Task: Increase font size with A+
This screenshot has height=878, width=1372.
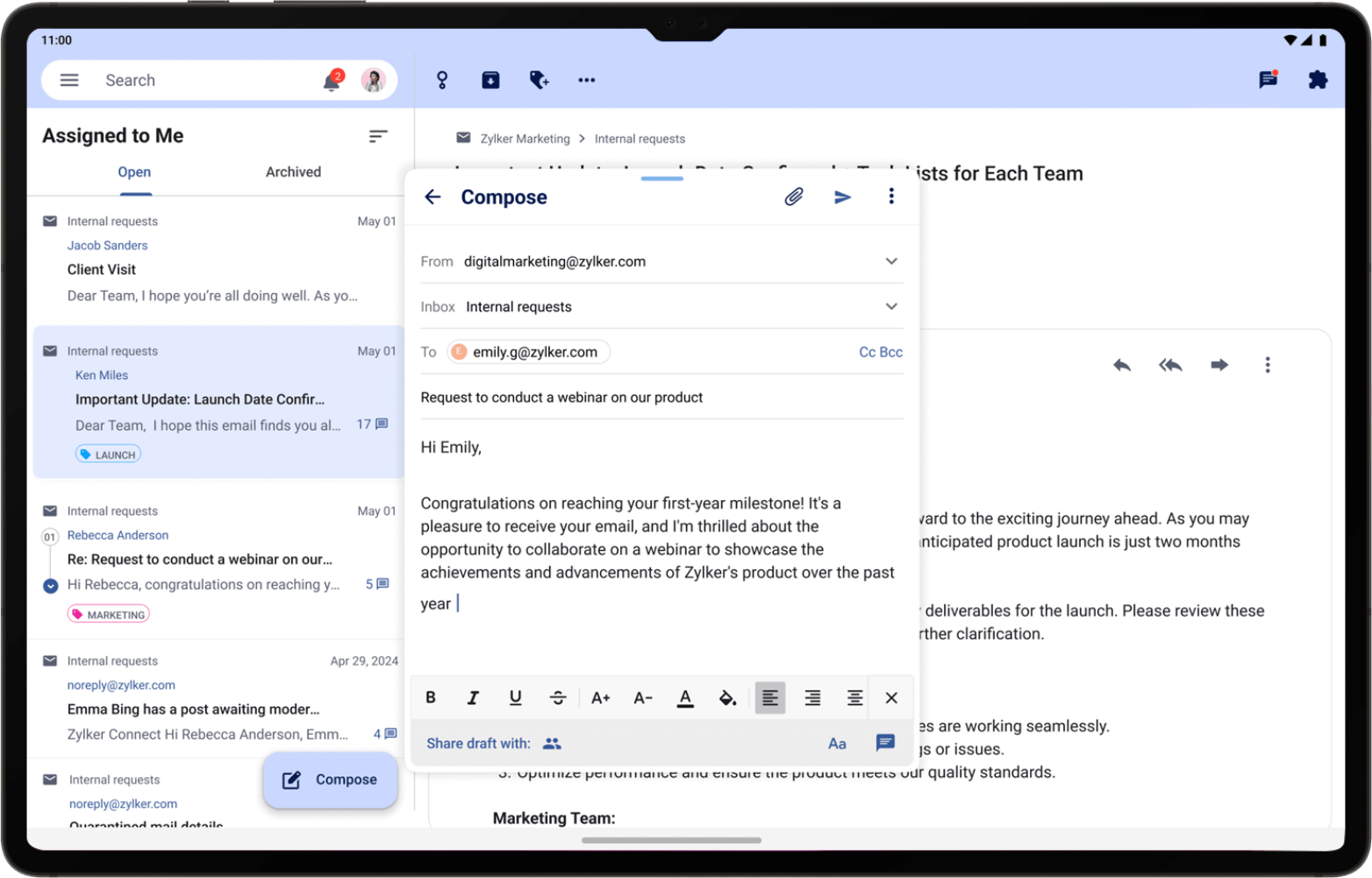Action: click(x=601, y=698)
